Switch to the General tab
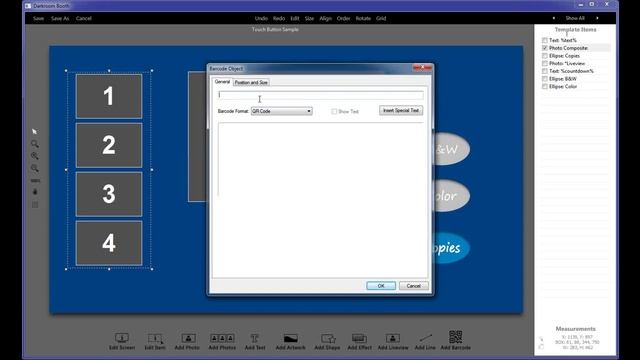Image resolution: width=640 pixels, height=360 pixels. coord(222,82)
